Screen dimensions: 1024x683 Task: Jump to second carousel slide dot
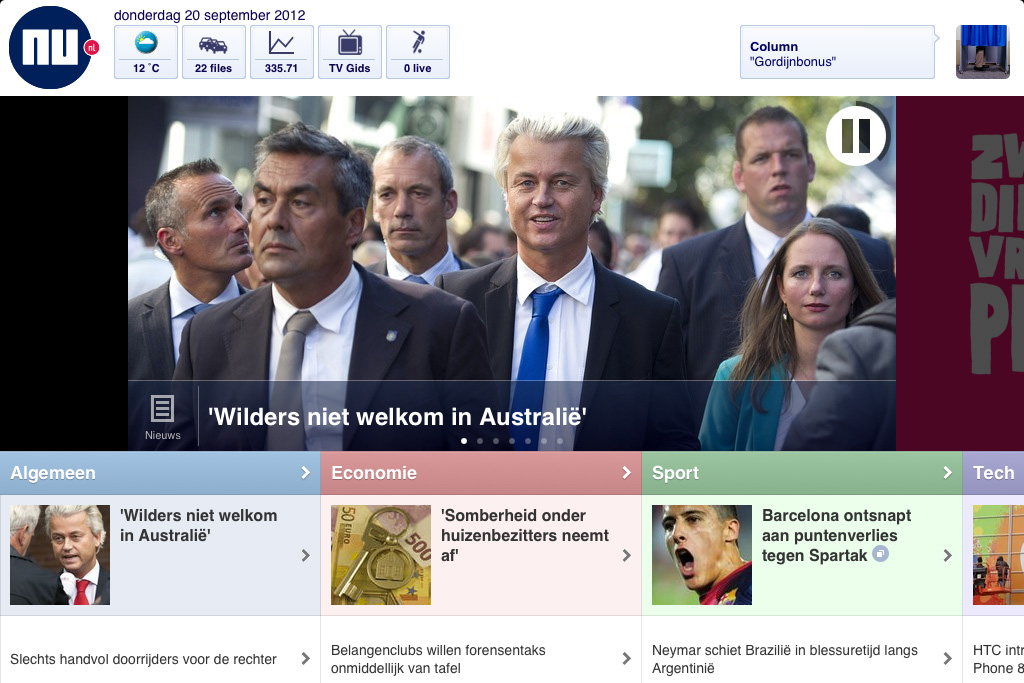[480, 441]
